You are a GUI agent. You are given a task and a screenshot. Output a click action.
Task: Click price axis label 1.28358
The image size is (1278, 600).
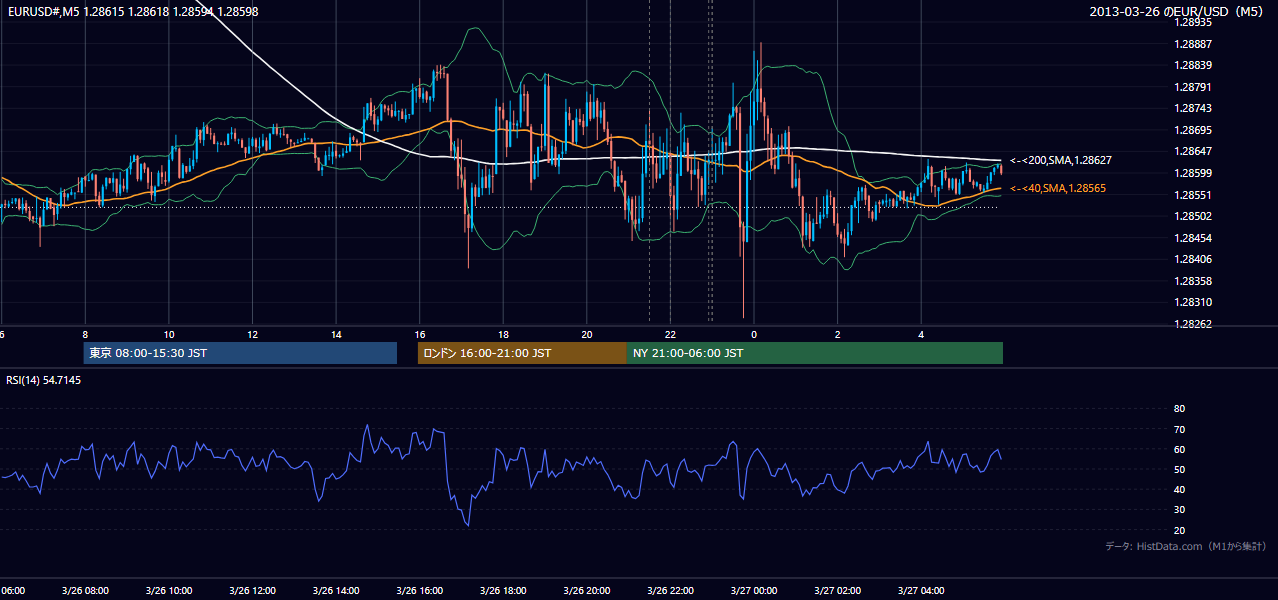coord(1192,281)
